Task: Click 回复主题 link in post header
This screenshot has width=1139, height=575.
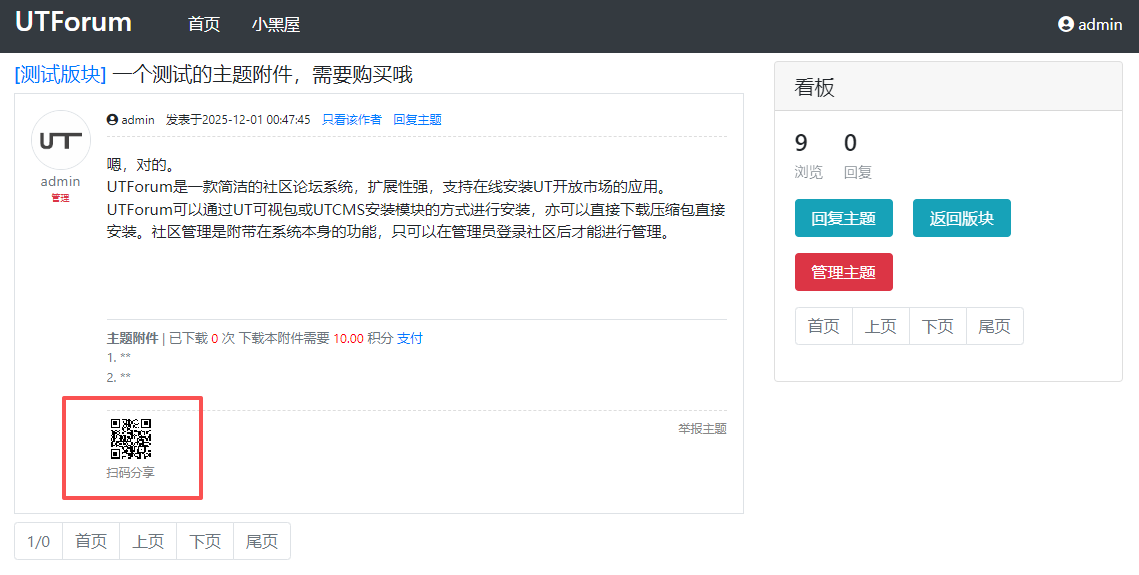Action: pyautogui.click(x=417, y=120)
